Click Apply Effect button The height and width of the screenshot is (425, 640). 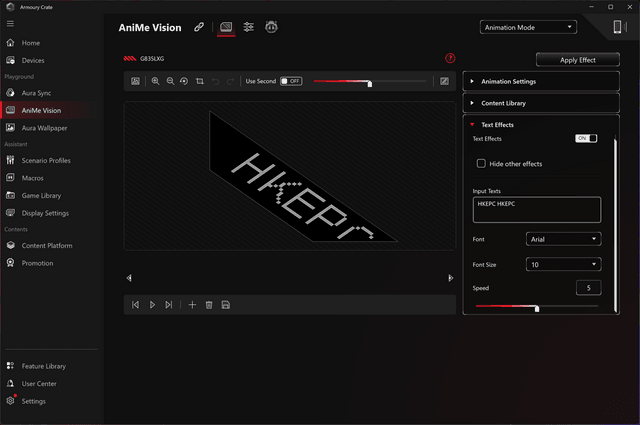point(578,60)
